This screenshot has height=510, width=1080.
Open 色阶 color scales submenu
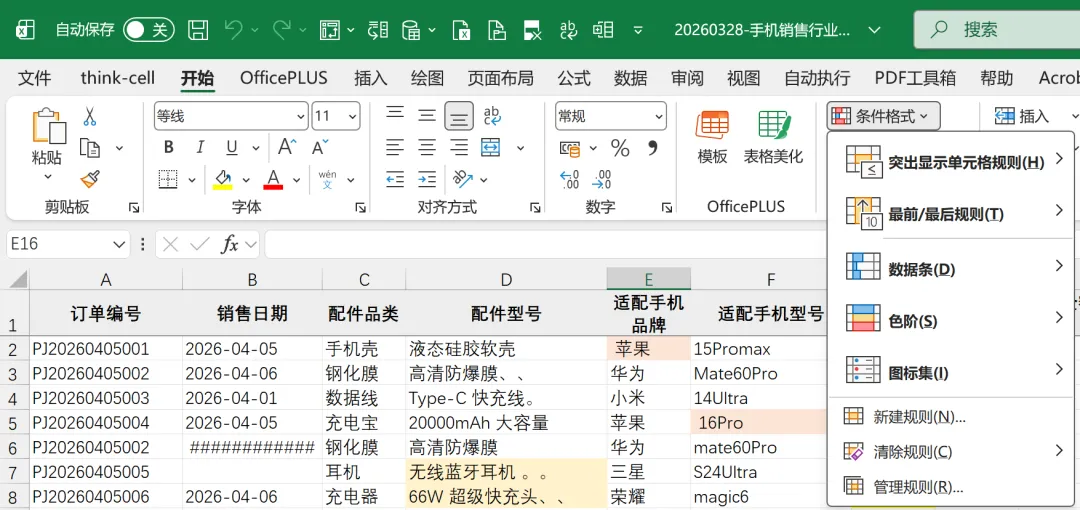coord(952,320)
